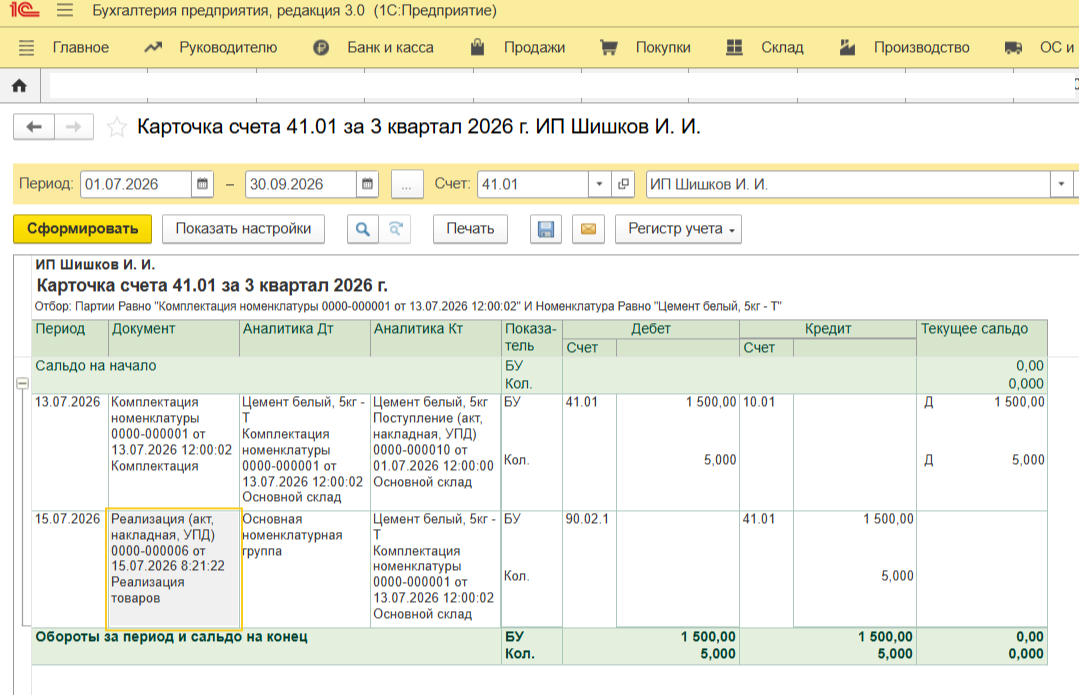Click the ОС truck icon

(x=1013, y=47)
